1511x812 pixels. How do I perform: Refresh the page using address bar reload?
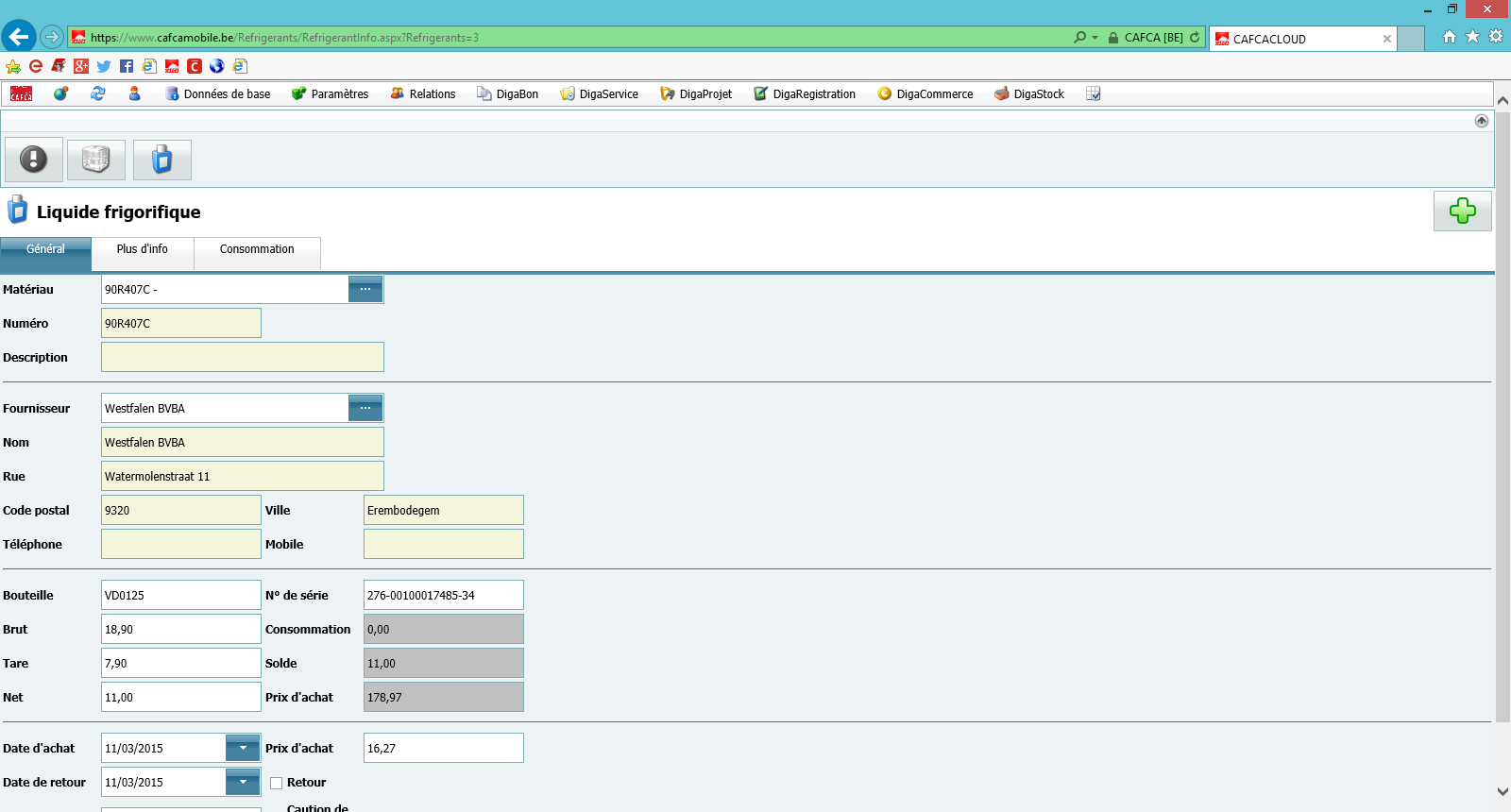[x=1195, y=38]
